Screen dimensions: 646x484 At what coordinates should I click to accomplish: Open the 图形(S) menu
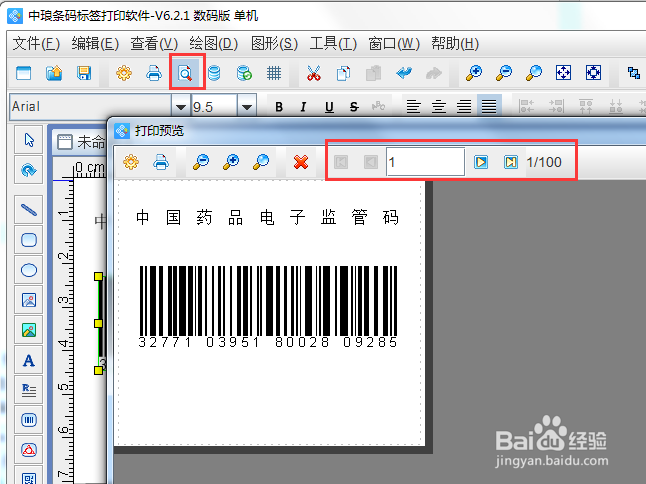tap(274, 43)
